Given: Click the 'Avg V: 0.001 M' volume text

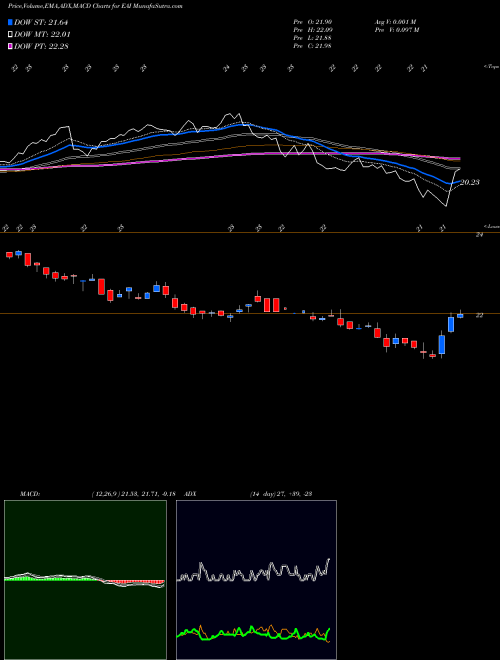Looking at the screenshot, I should [395, 22].
